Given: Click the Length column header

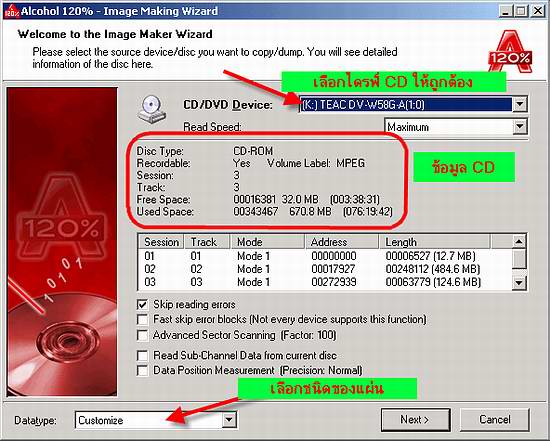Looking at the screenshot, I should tap(434, 242).
